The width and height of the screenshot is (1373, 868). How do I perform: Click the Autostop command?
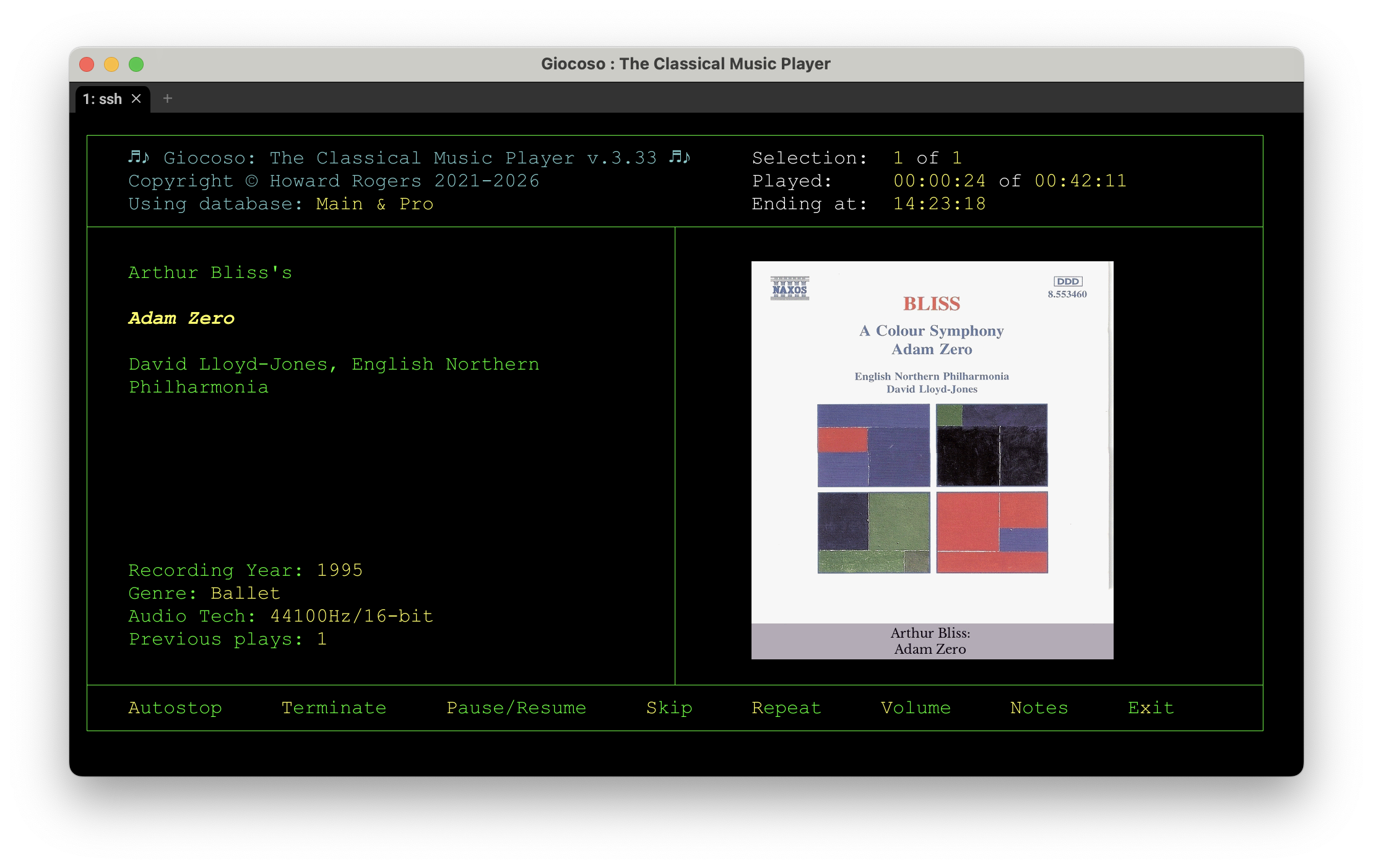175,708
